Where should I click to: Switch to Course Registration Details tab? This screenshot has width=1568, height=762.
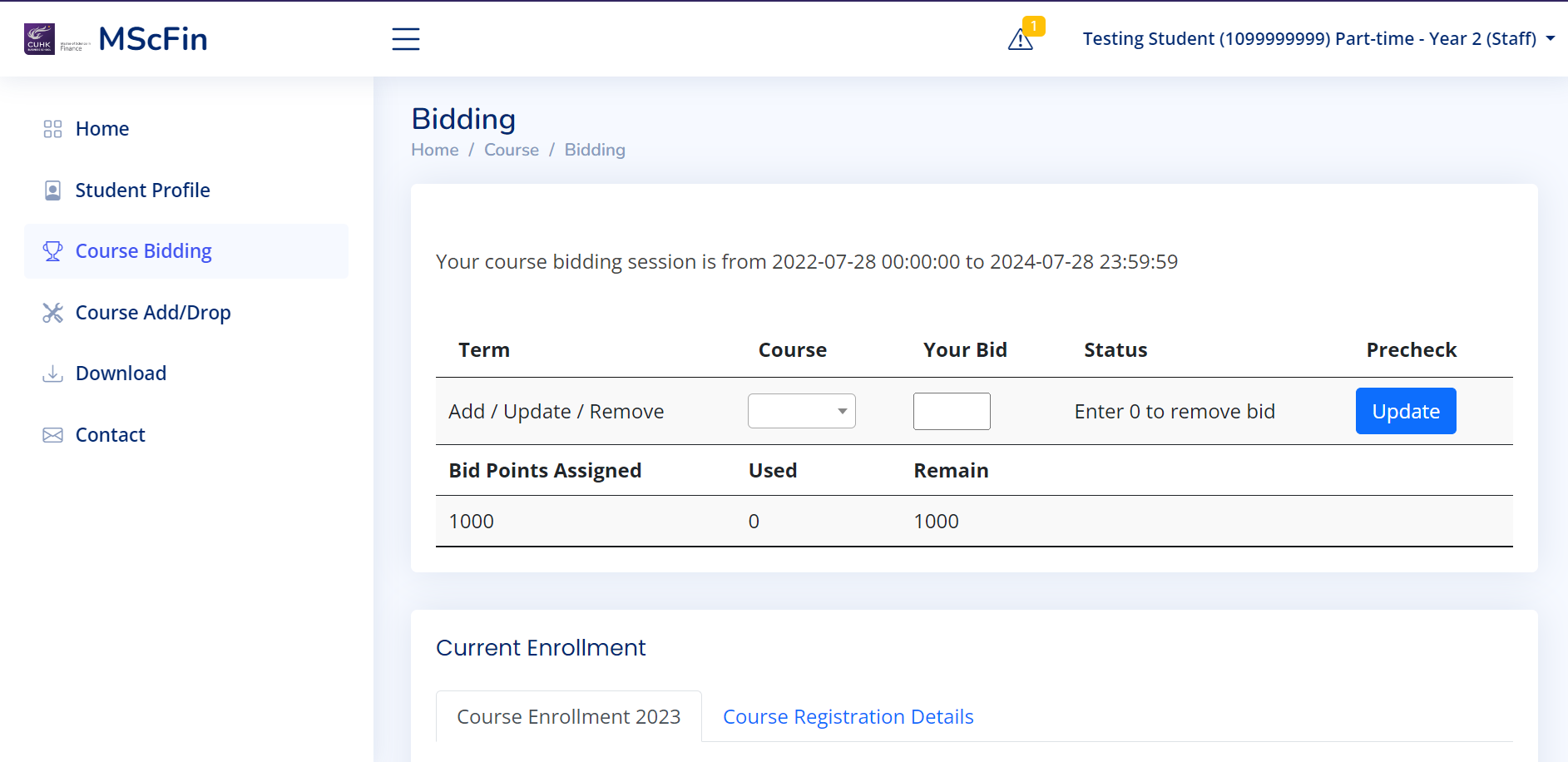(x=848, y=716)
